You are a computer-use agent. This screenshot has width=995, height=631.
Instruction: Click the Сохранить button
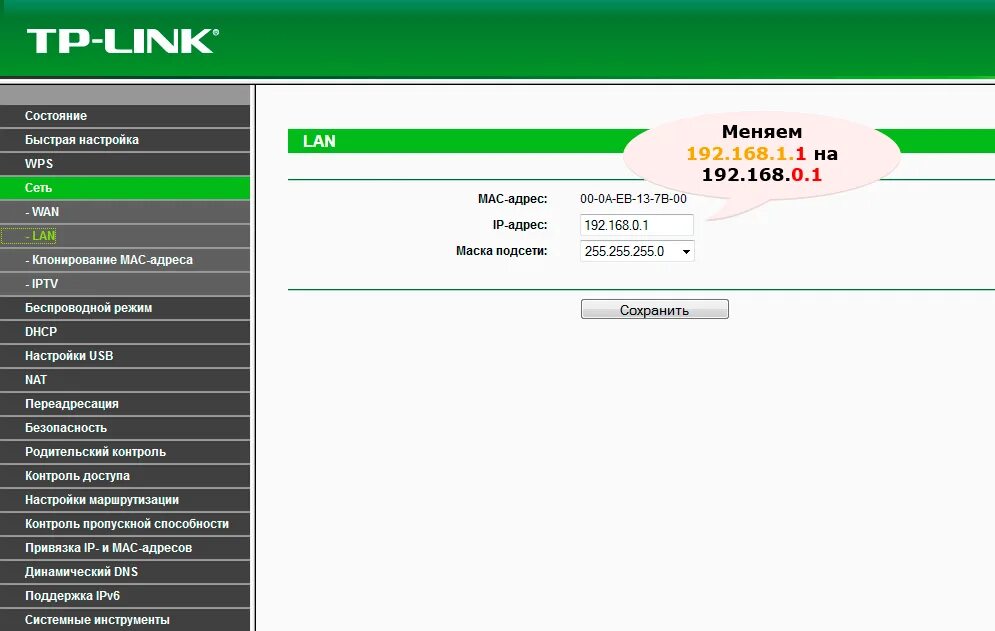(654, 310)
